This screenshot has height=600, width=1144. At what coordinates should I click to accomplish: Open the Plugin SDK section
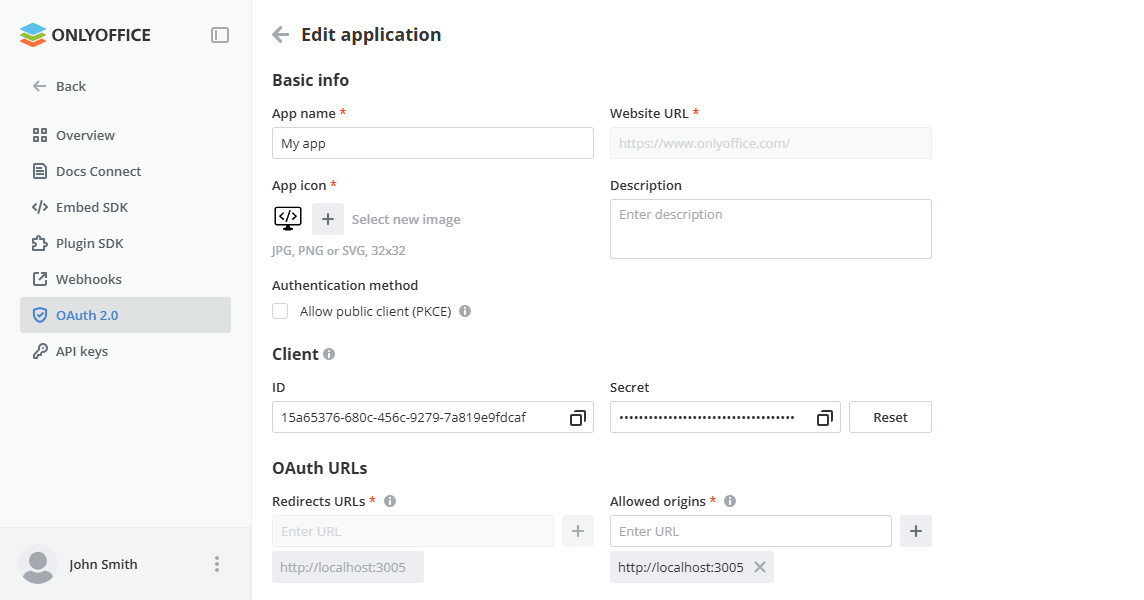[125, 243]
